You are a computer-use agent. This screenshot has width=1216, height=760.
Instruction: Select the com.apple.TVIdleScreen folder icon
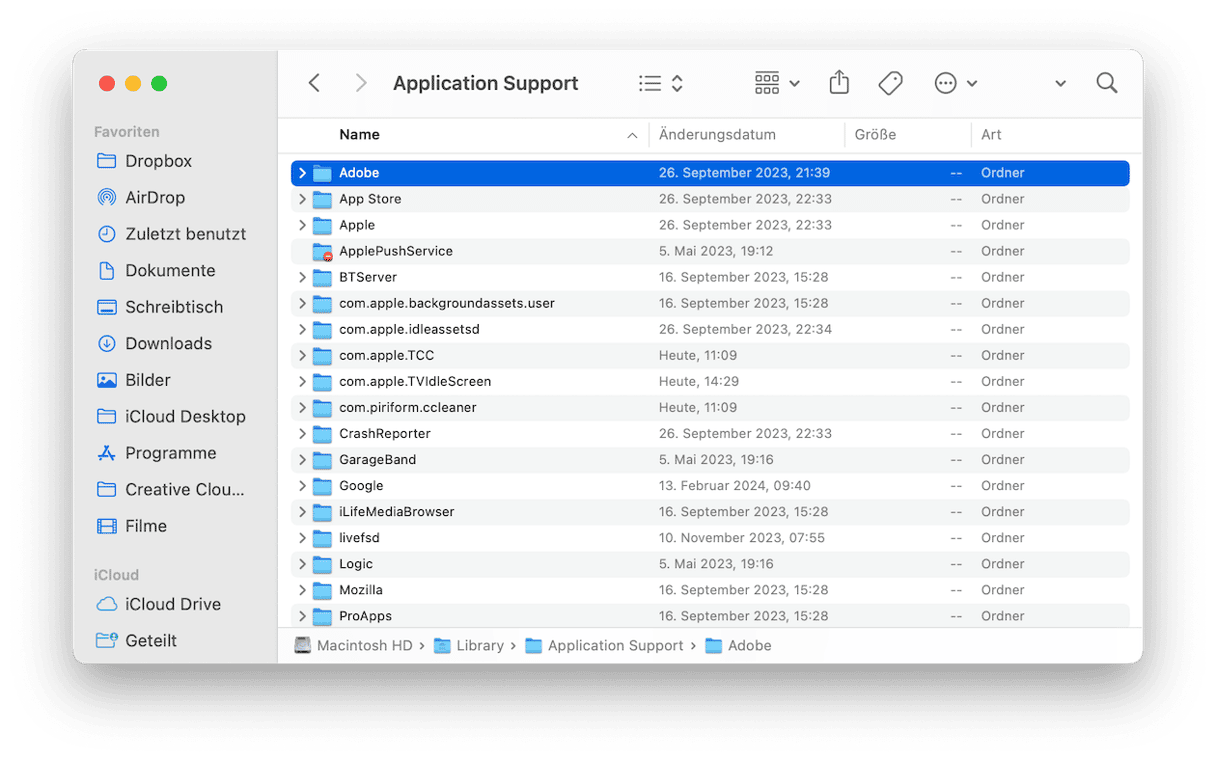pos(322,381)
